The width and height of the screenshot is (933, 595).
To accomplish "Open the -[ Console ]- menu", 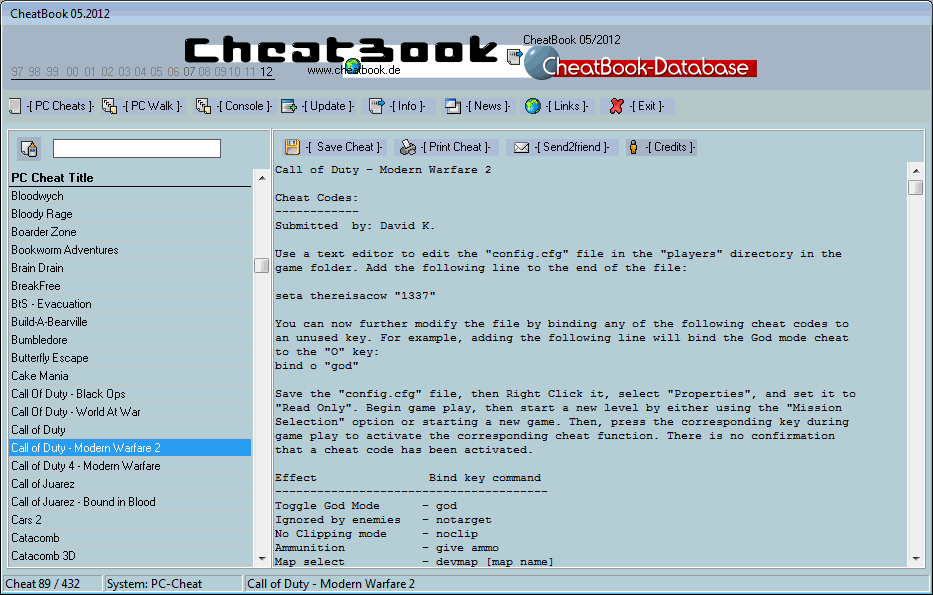I will (244, 107).
